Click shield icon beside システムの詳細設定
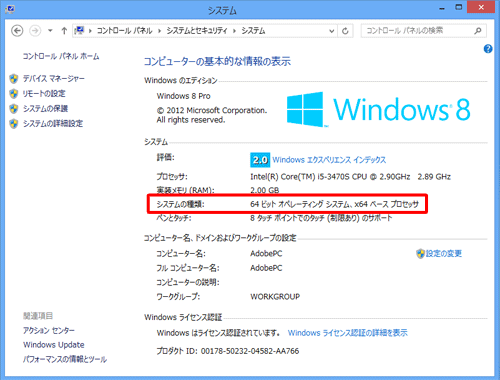This screenshot has height=380, width=500. pos(14,124)
